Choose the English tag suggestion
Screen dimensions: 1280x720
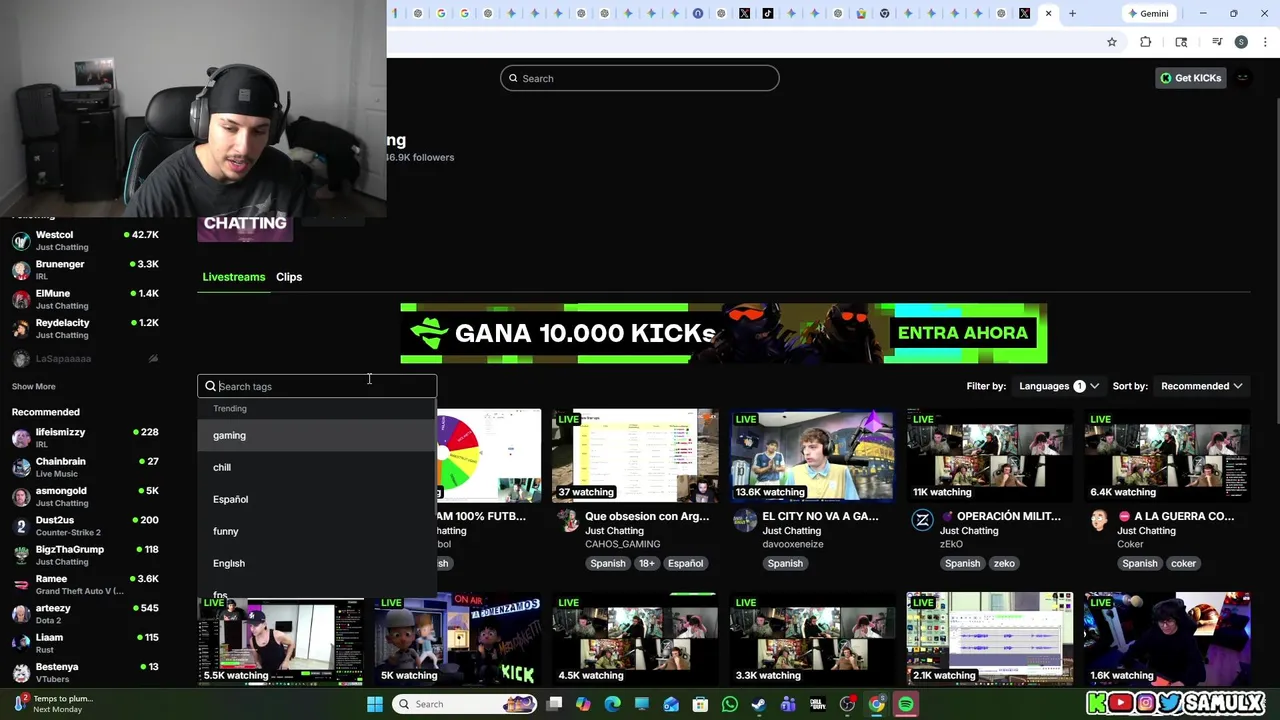(x=317, y=563)
